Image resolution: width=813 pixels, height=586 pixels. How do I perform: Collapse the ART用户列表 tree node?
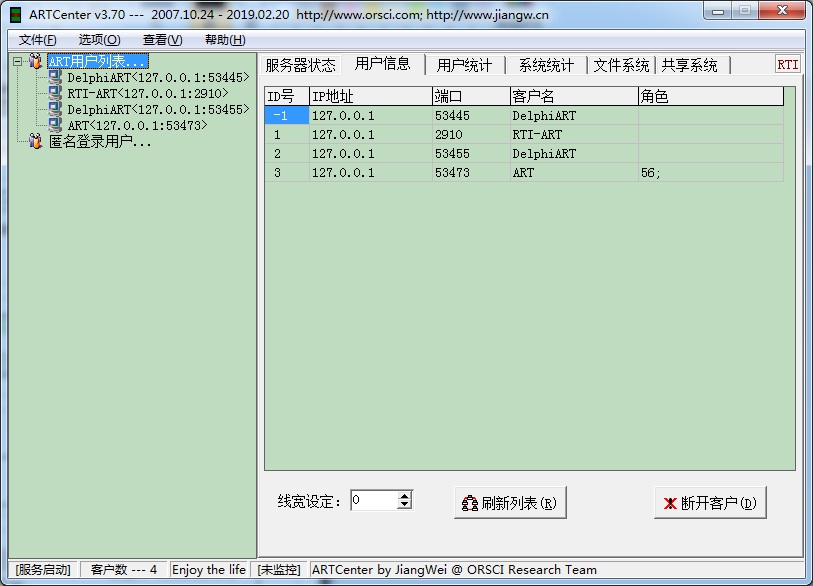tap(18, 61)
